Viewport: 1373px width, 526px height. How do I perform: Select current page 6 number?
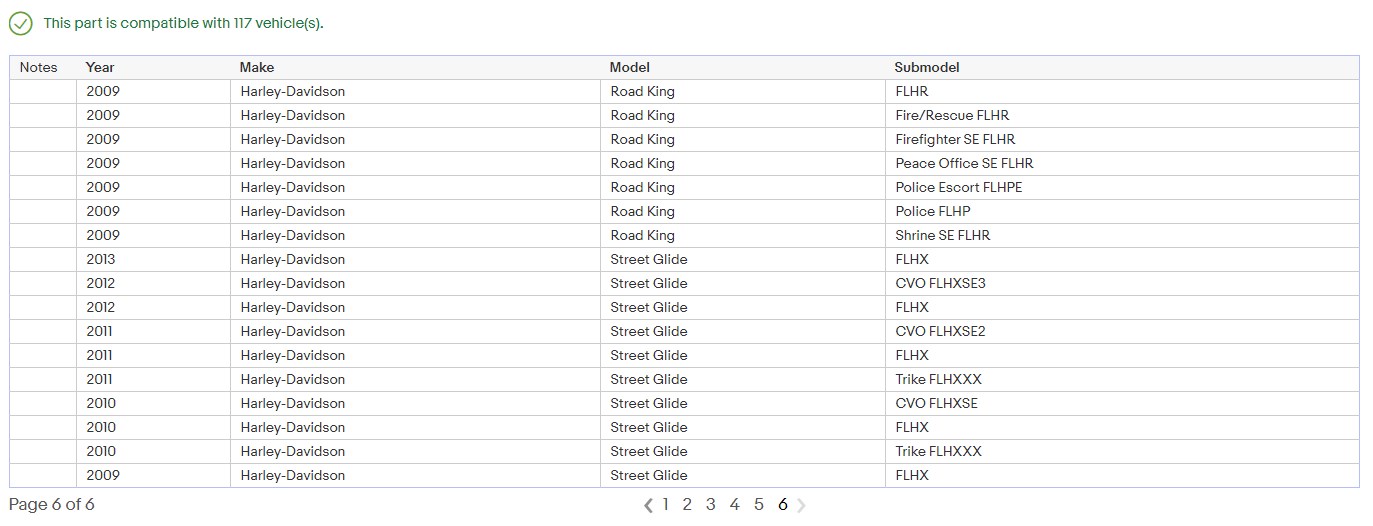782,504
